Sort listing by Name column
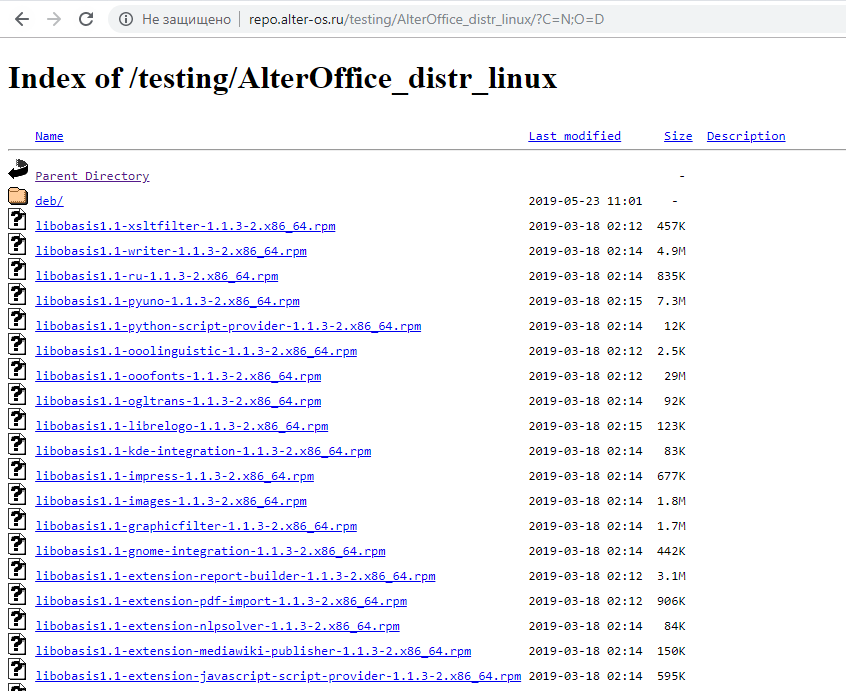The image size is (846, 691). click(49, 136)
